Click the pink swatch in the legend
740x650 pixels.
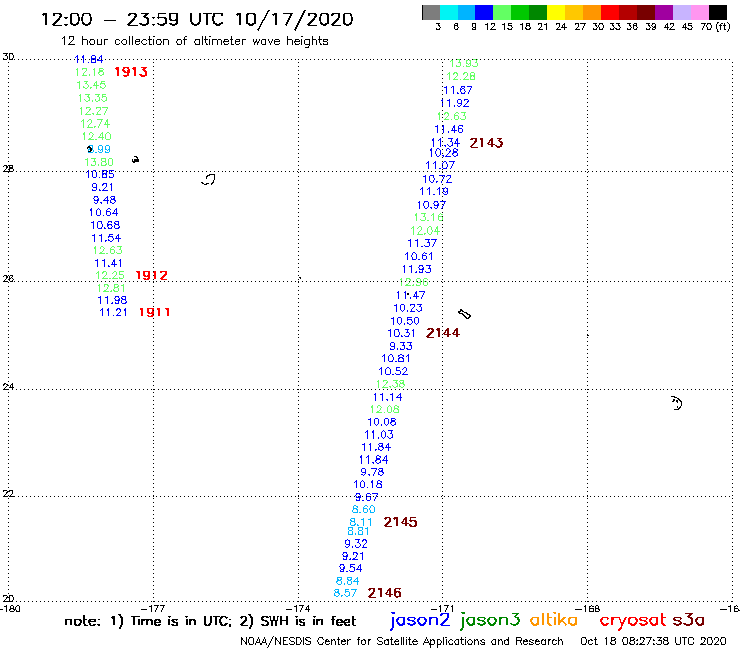tap(700, 12)
